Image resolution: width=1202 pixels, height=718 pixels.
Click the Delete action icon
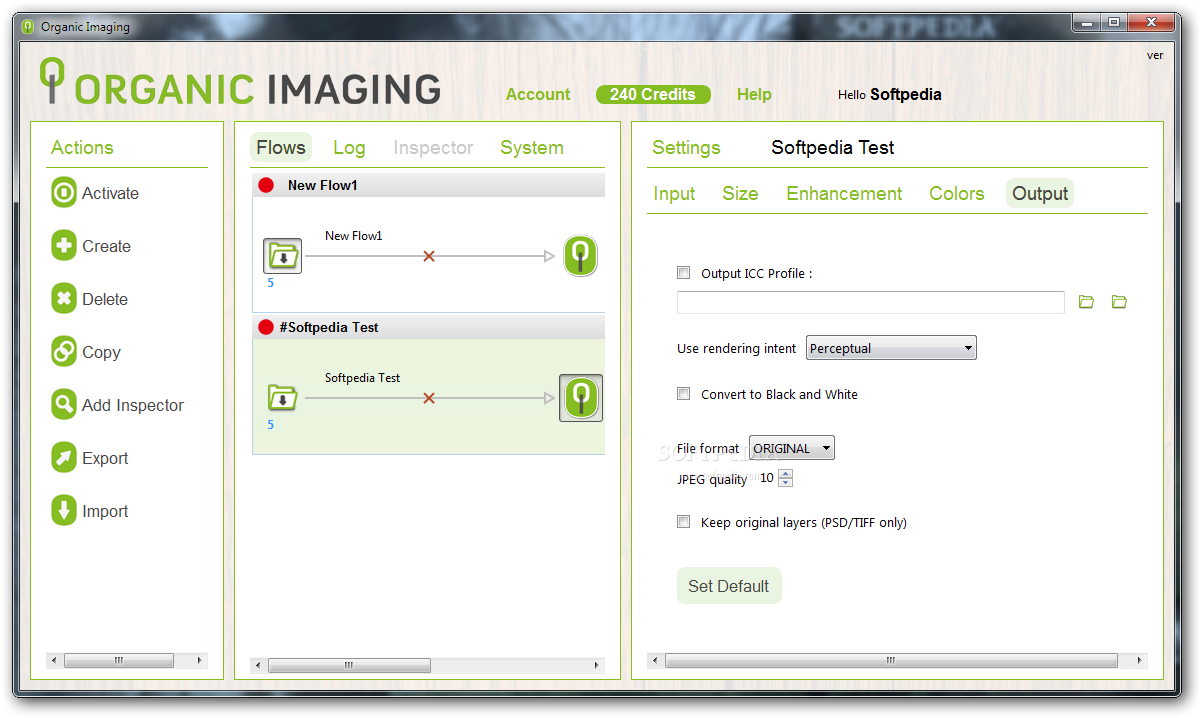pyautogui.click(x=64, y=299)
